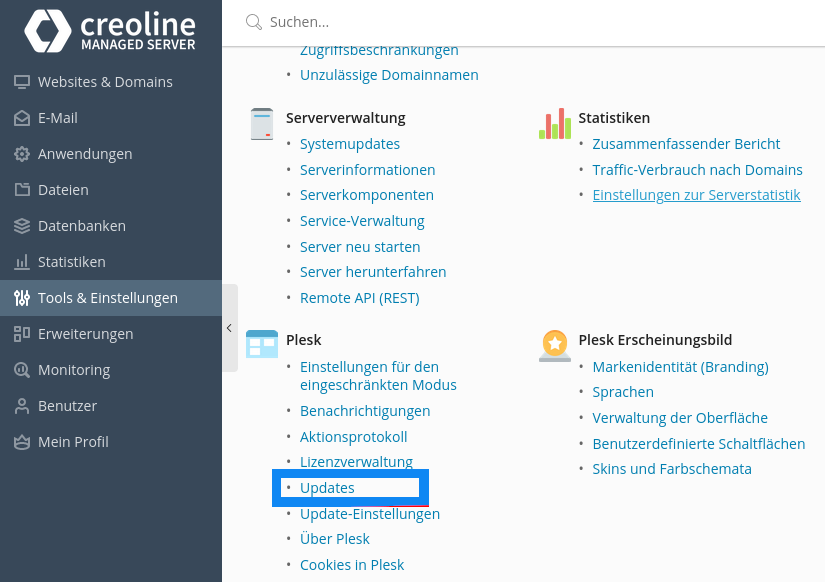Click the Benutzer person icon

[22, 406]
